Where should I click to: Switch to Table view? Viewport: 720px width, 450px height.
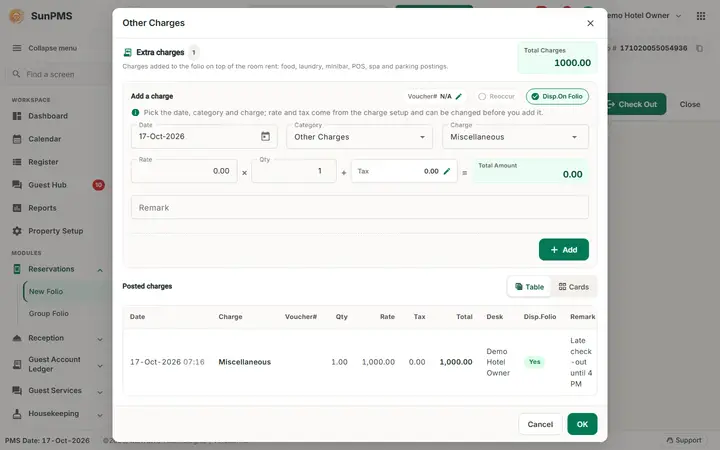(529, 287)
